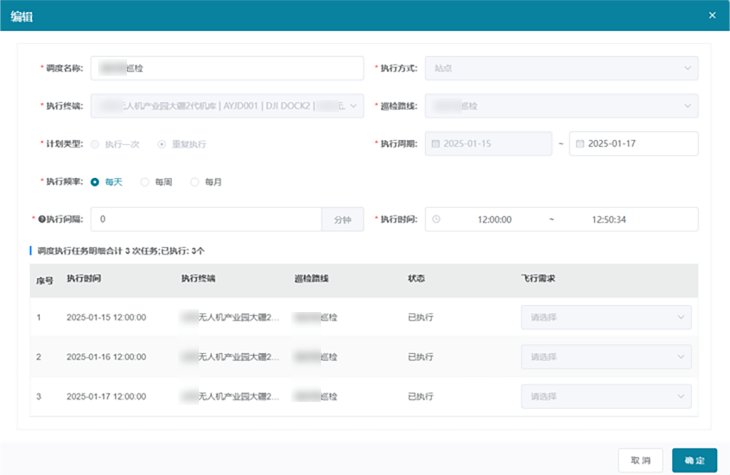This screenshot has height=475, width=730.
Task: Expand the 执行终端 terminal dropdown
Action: coord(227,106)
